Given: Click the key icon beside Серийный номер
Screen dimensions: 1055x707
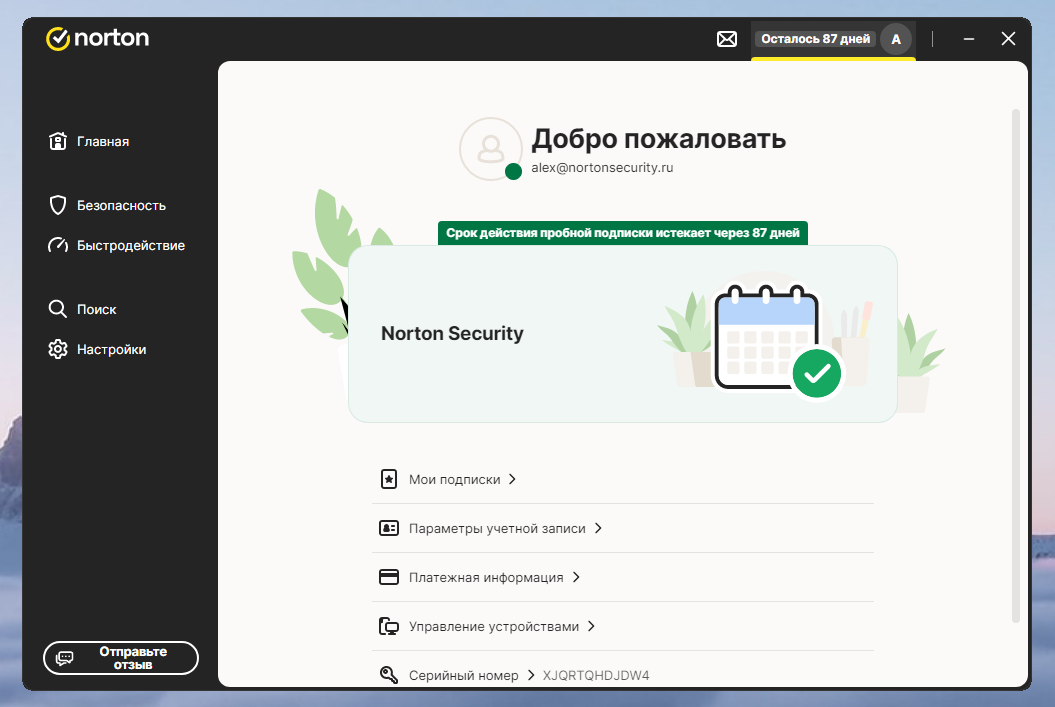Looking at the screenshot, I should [389, 676].
